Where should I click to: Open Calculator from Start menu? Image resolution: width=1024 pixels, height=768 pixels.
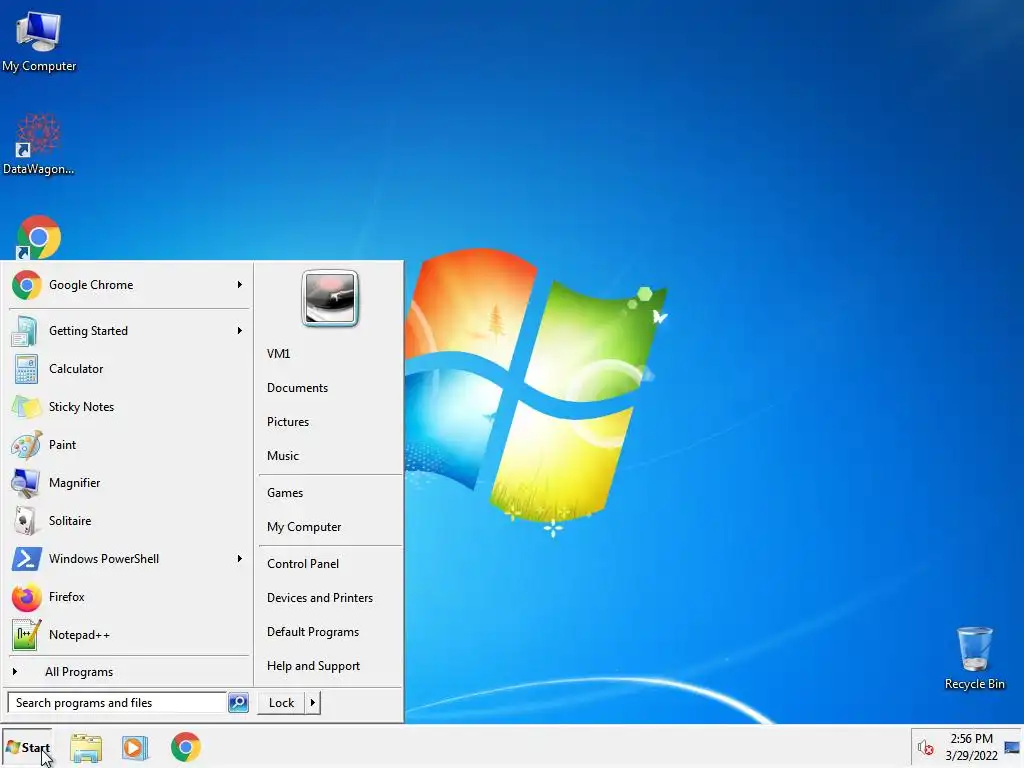point(128,368)
